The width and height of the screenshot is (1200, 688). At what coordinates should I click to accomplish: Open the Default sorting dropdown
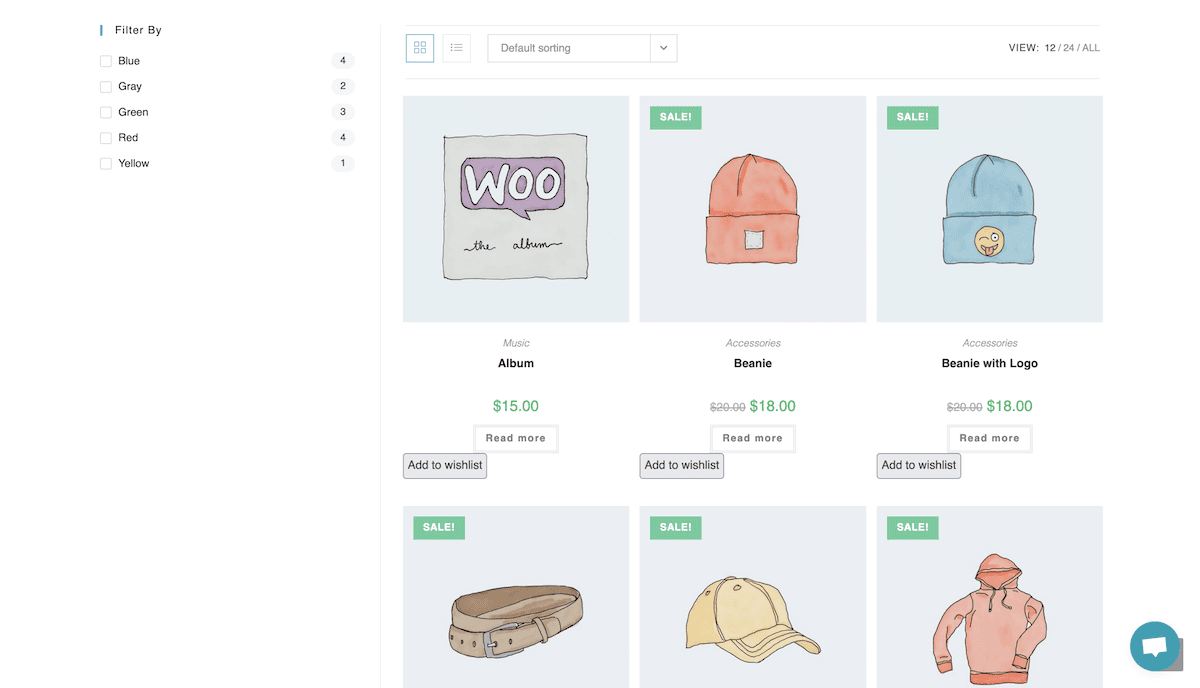[x=582, y=48]
